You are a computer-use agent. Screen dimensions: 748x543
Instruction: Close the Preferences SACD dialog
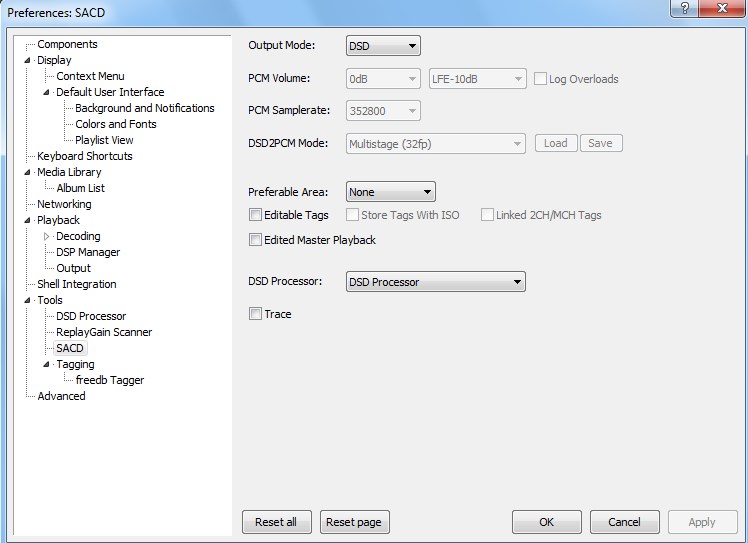[722, 8]
